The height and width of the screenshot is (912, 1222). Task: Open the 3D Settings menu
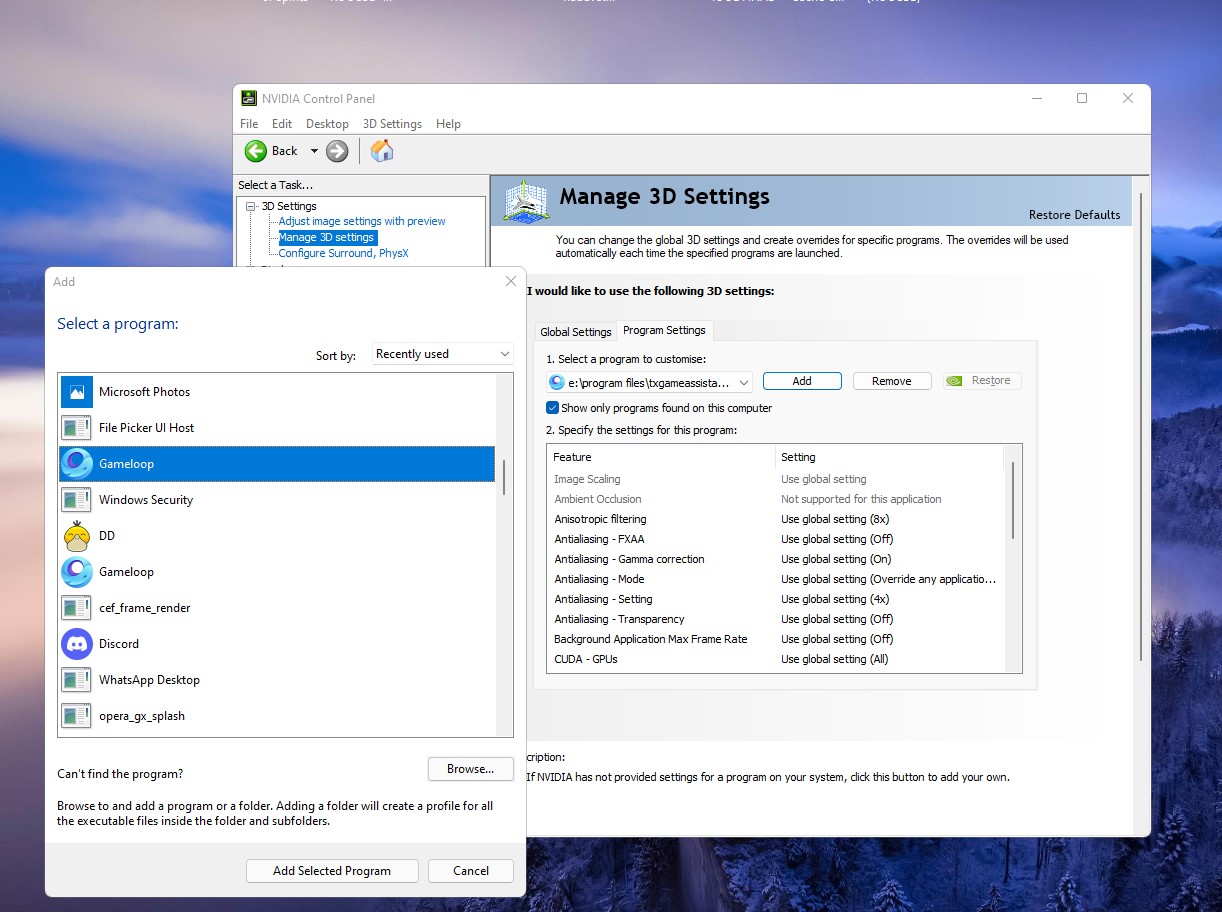[x=392, y=124]
